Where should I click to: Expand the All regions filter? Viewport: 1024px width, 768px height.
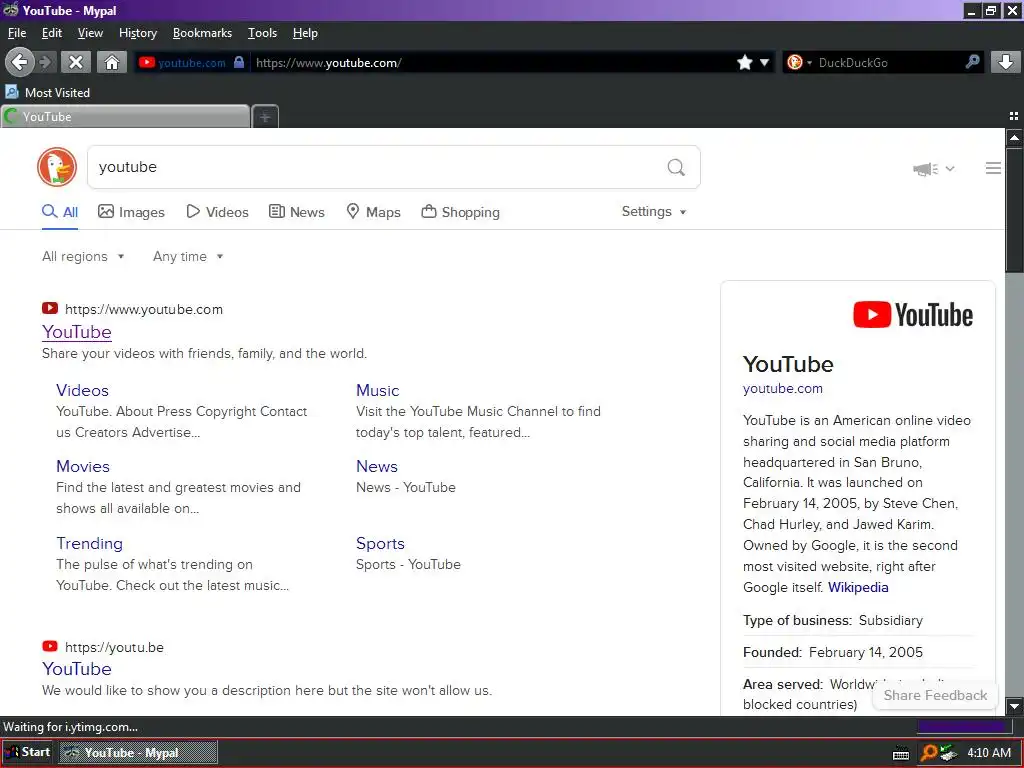pos(83,256)
